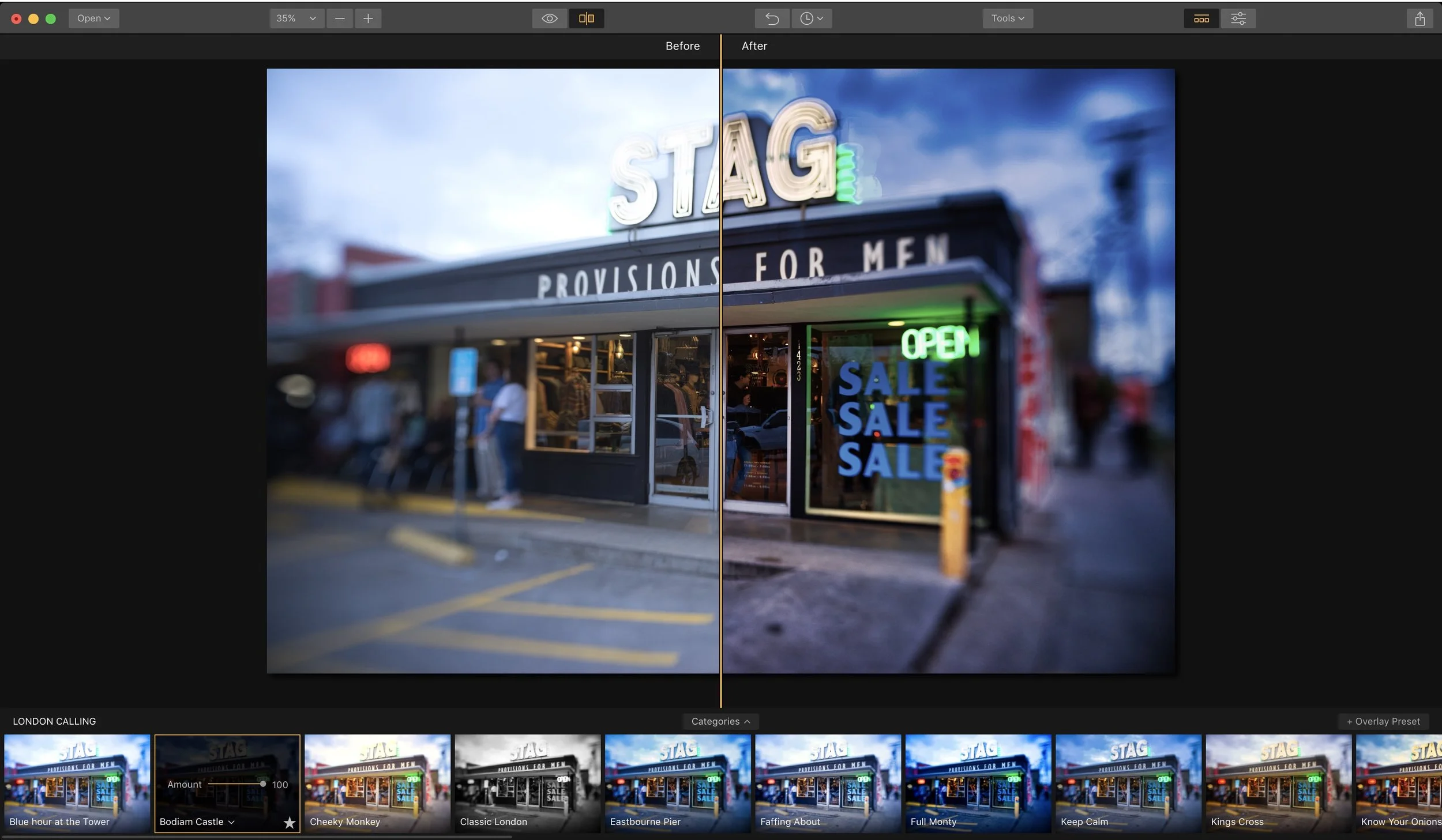
Task: Click the share export icon
Action: click(1420, 18)
